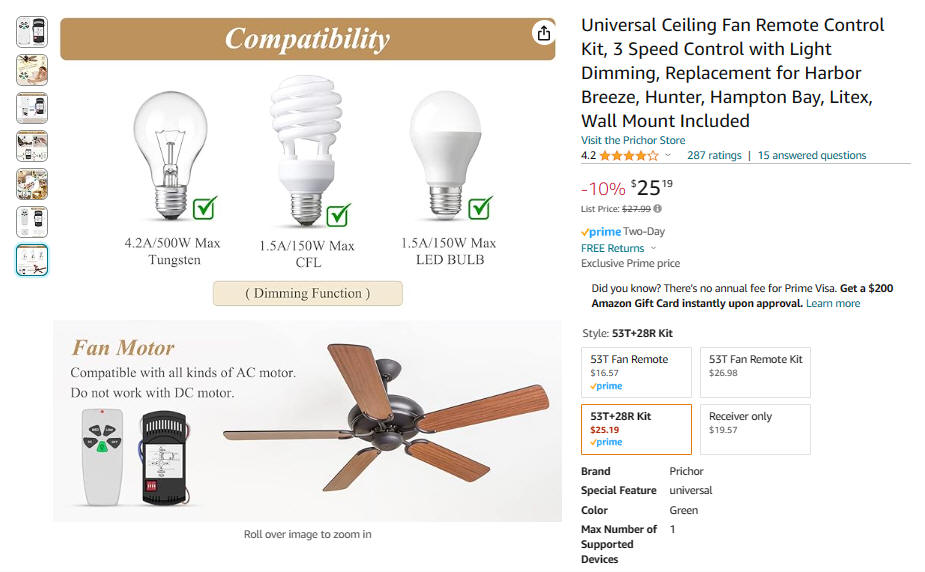Choose the Receiver only style option
This screenshot has height=572, width=925.
tap(755, 429)
